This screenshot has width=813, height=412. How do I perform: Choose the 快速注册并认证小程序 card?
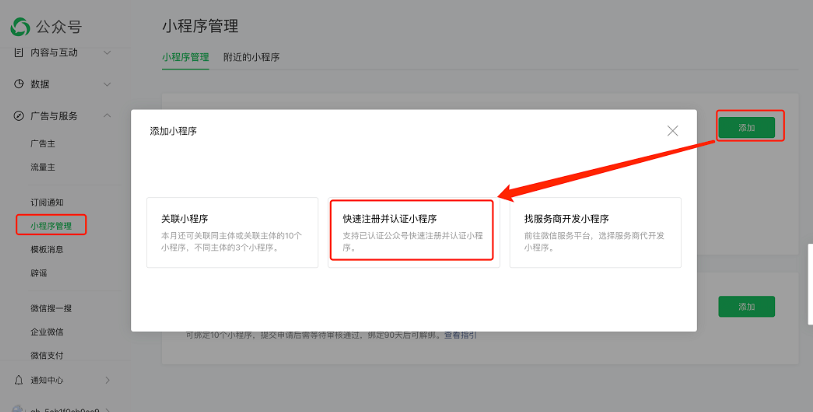click(x=414, y=233)
